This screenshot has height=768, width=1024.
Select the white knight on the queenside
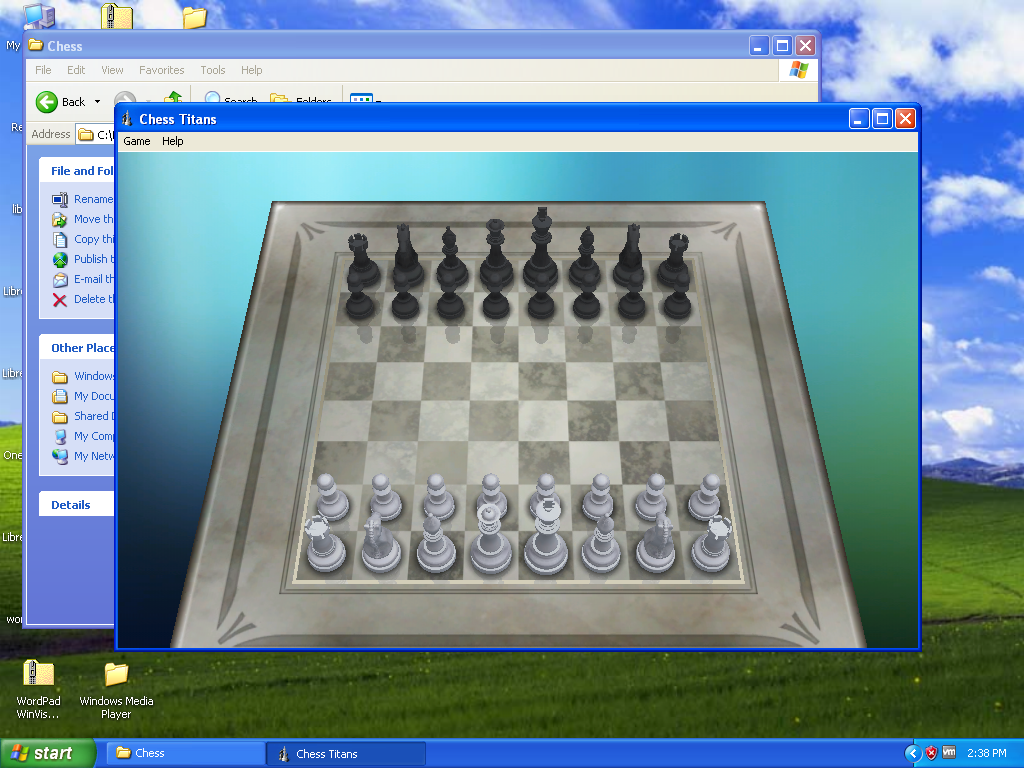(381, 545)
